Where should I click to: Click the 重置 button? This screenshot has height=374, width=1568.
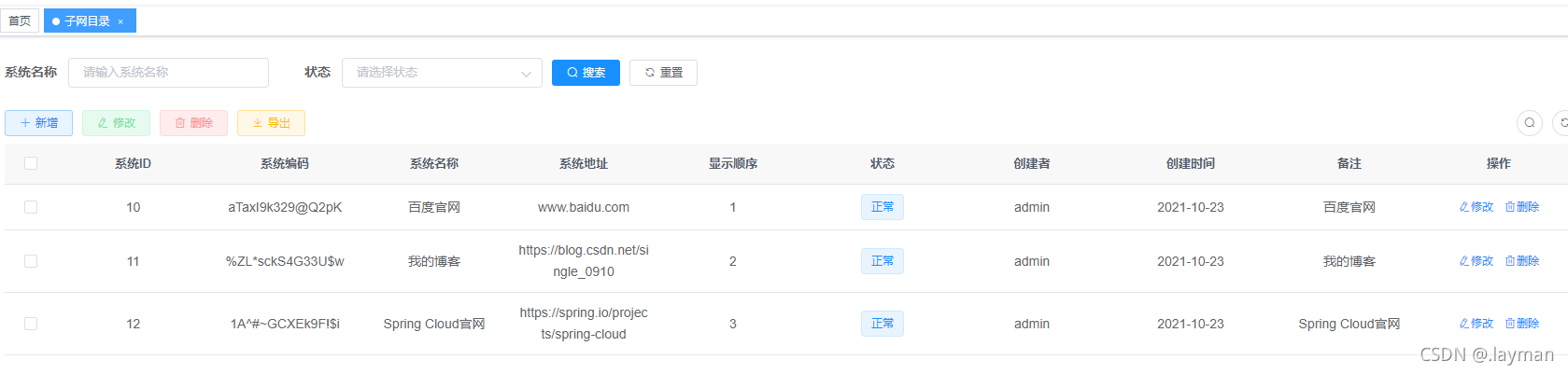(663, 73)
